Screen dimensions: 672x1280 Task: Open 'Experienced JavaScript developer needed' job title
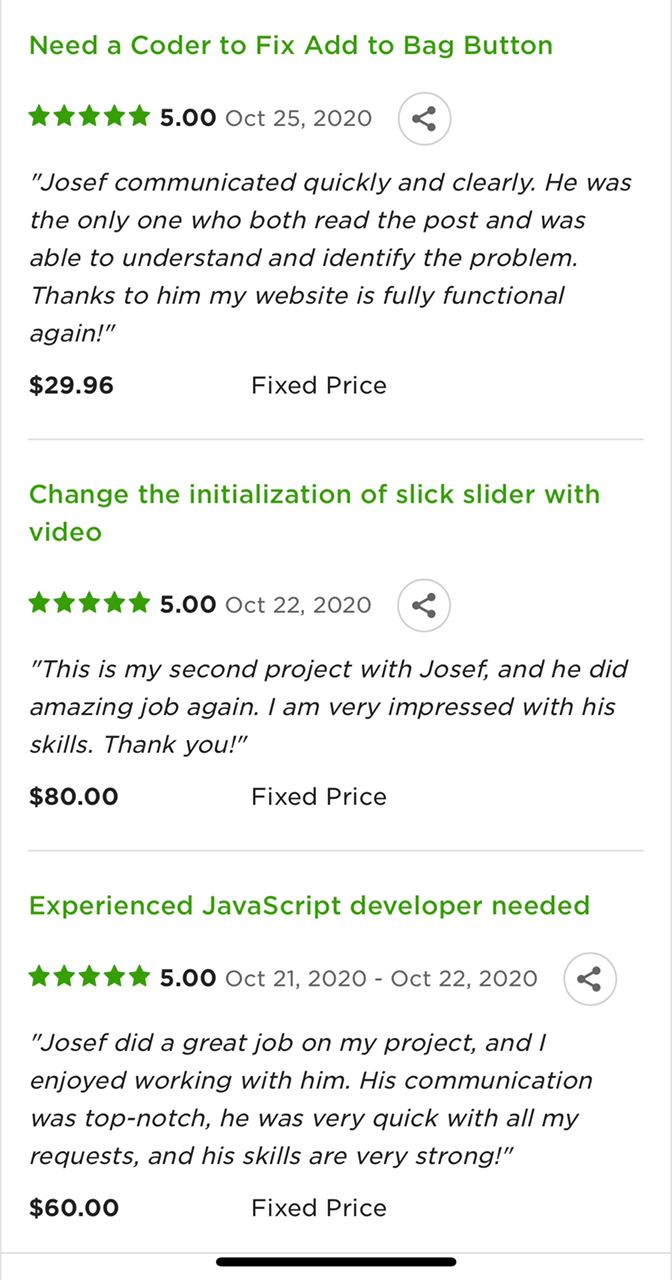(309, 906)
